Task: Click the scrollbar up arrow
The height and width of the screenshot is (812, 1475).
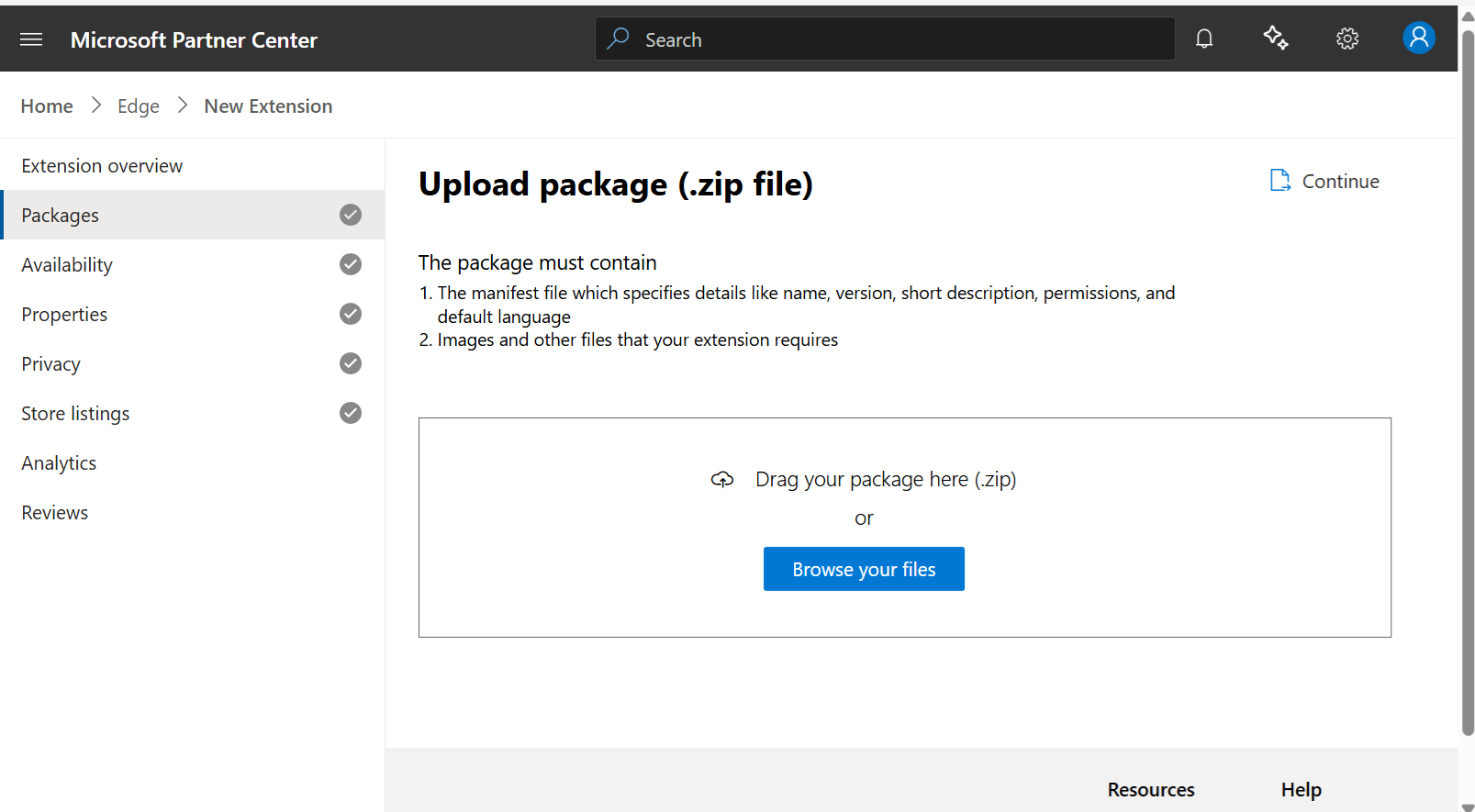Action: point(1468,16)
